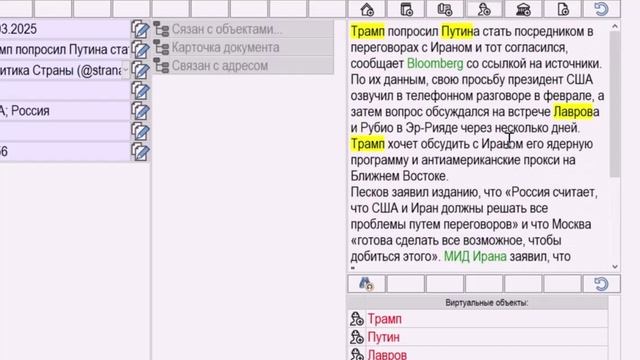Screen dimensions: 640x360
Task: Click into the 'А; Россия' field
Action: point(64,111)
